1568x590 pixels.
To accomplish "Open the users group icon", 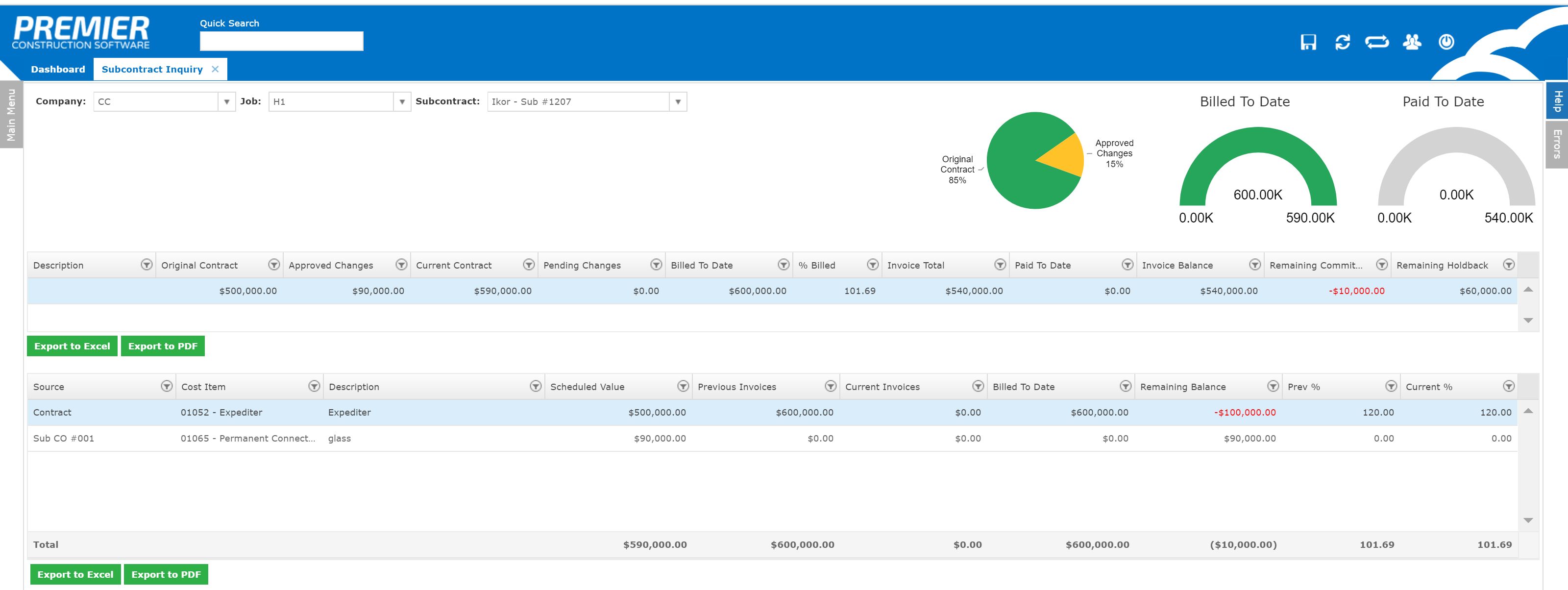I will [1412, 42].
